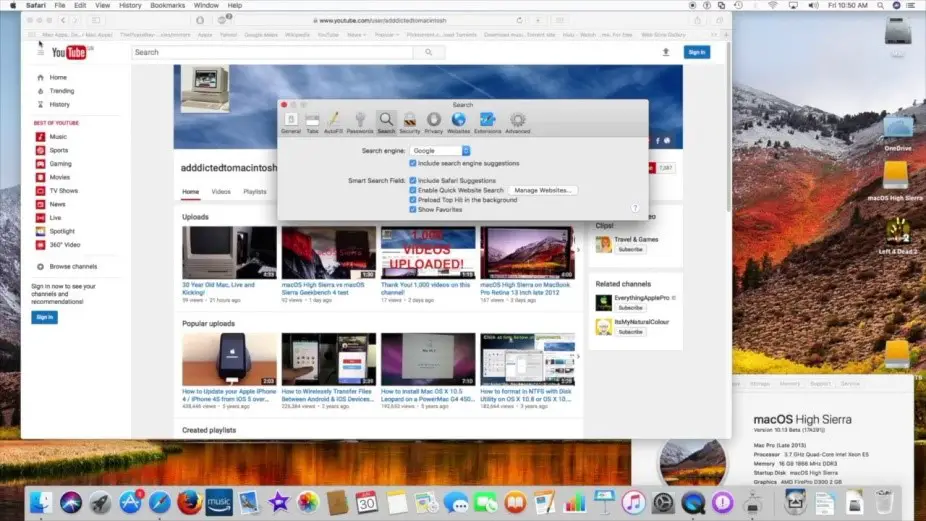
Task: Click the Safari Share toolbar button
Action: point(697,20)
